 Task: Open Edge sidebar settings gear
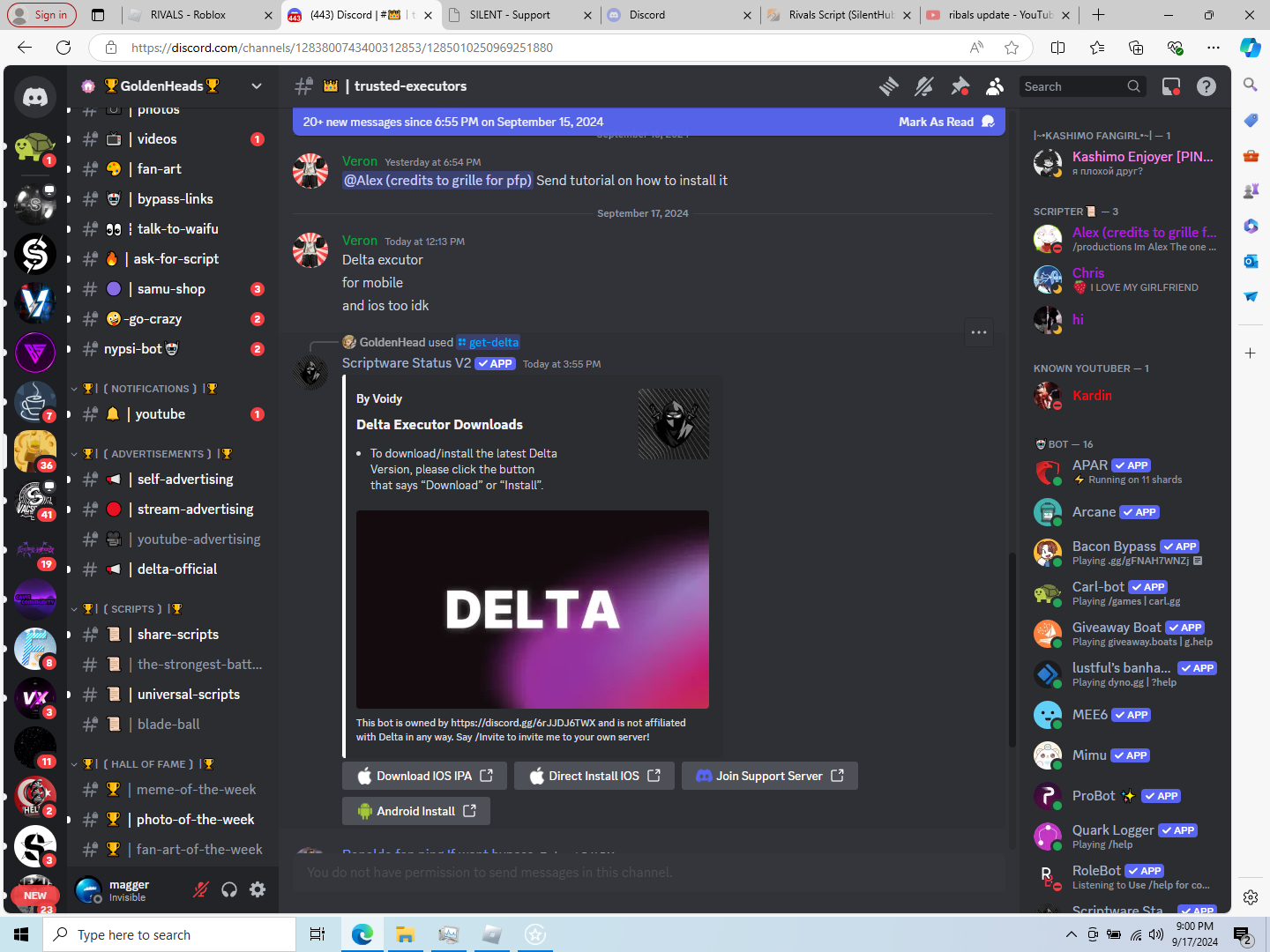(1251, 897)
